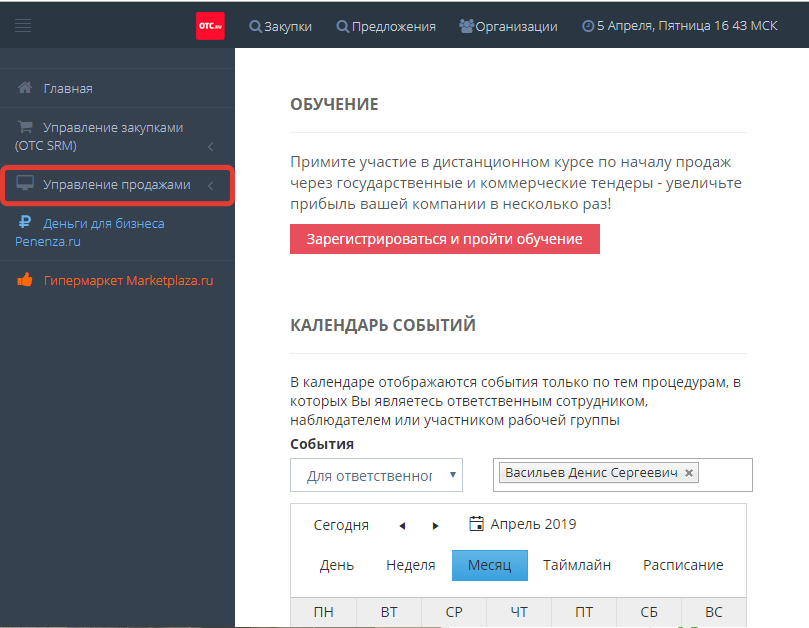Click the shopping cart Управление закупками icon
Screen dimensions: 809x628
25,128
